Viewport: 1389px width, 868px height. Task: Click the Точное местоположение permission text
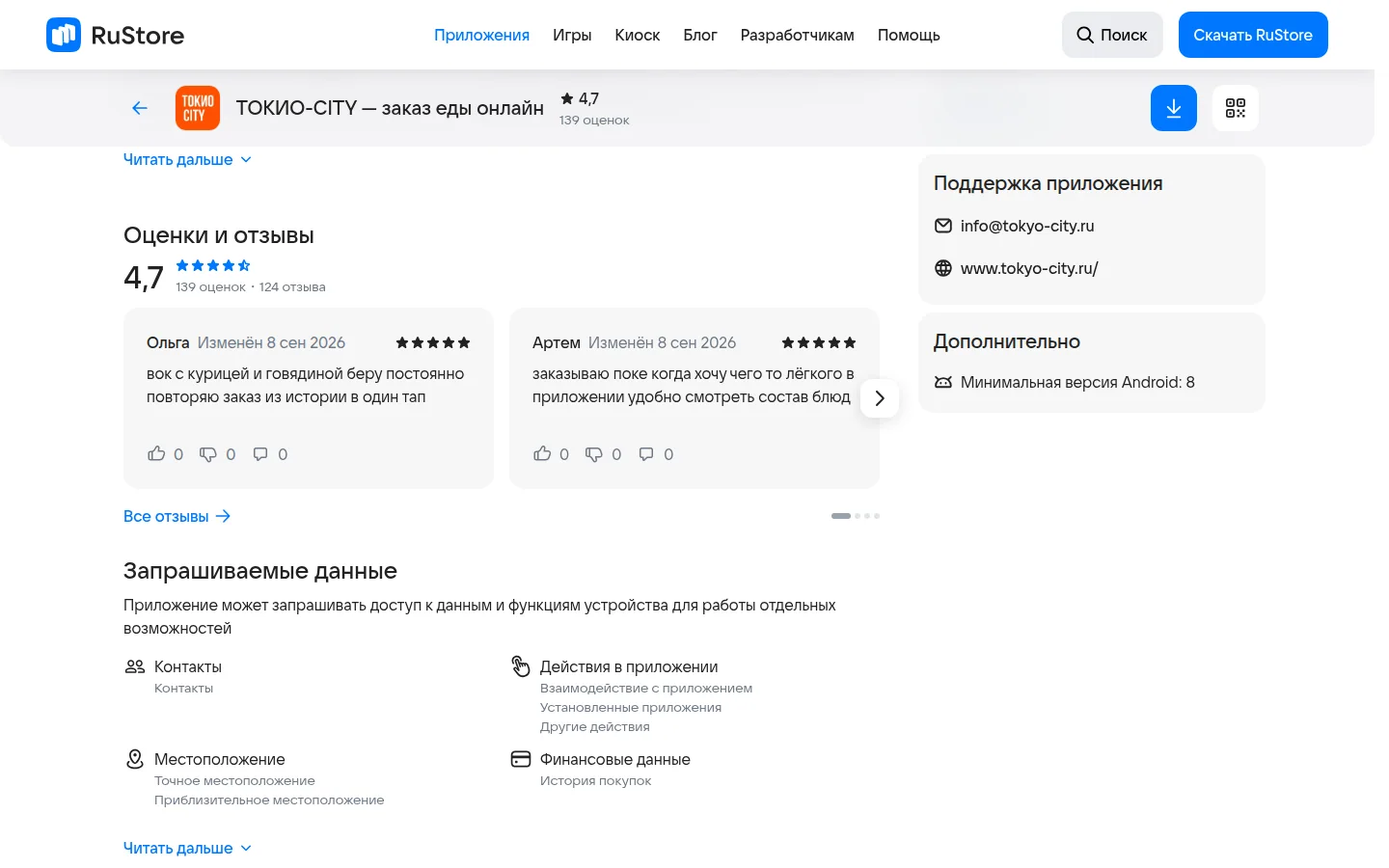234,780
